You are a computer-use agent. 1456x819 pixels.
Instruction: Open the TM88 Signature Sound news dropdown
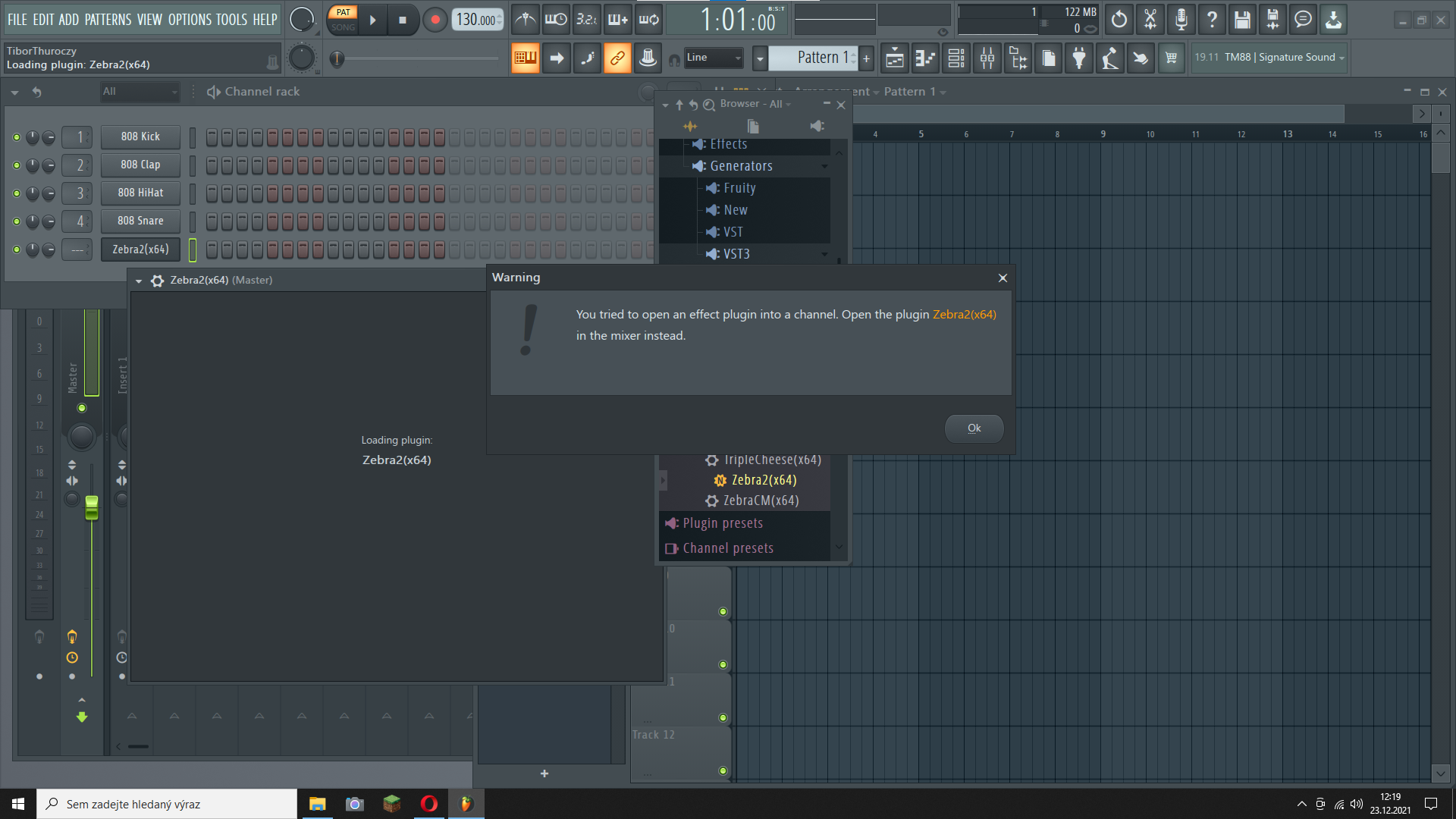coord(1269,58)
